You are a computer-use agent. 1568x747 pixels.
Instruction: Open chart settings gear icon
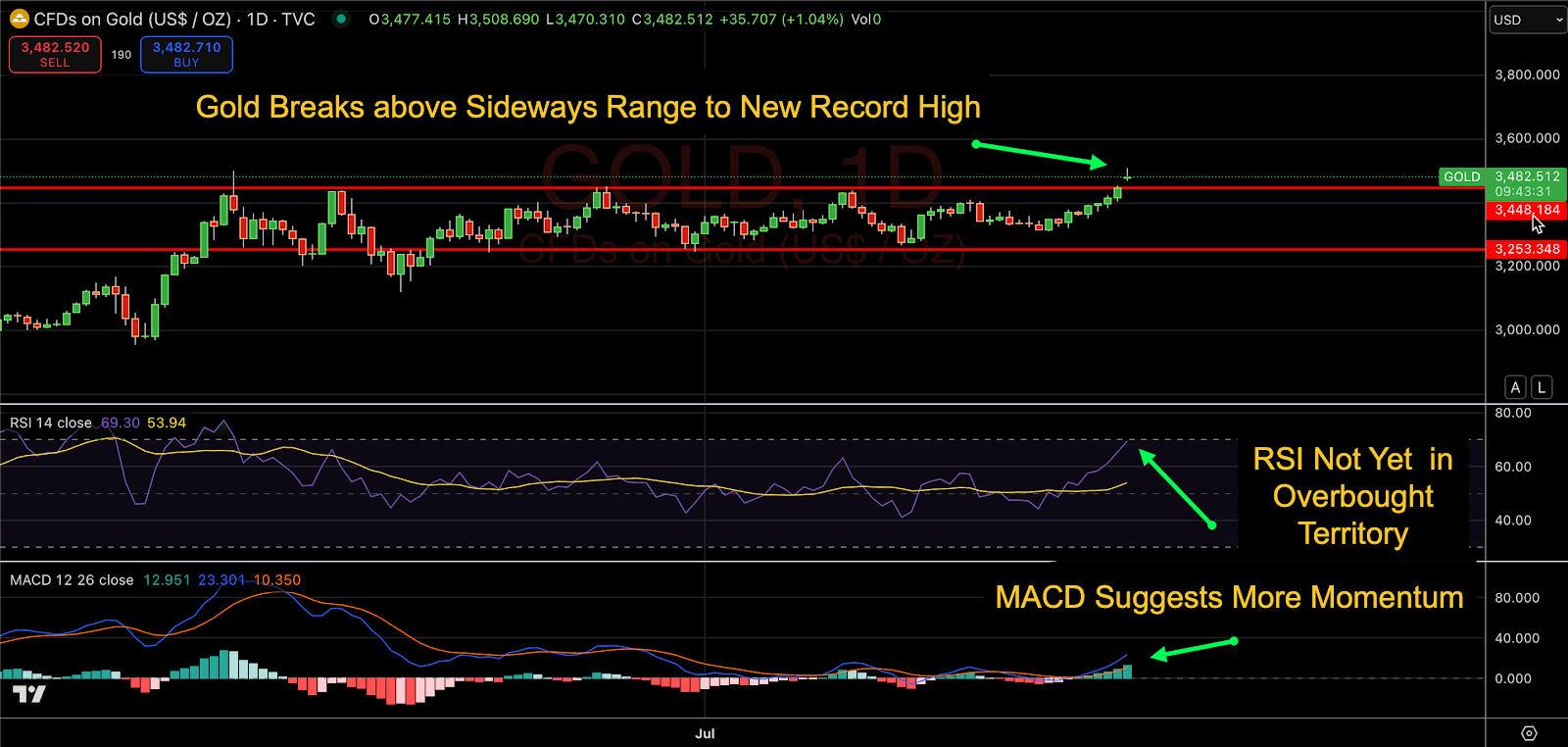click(x=1529, y=733)
